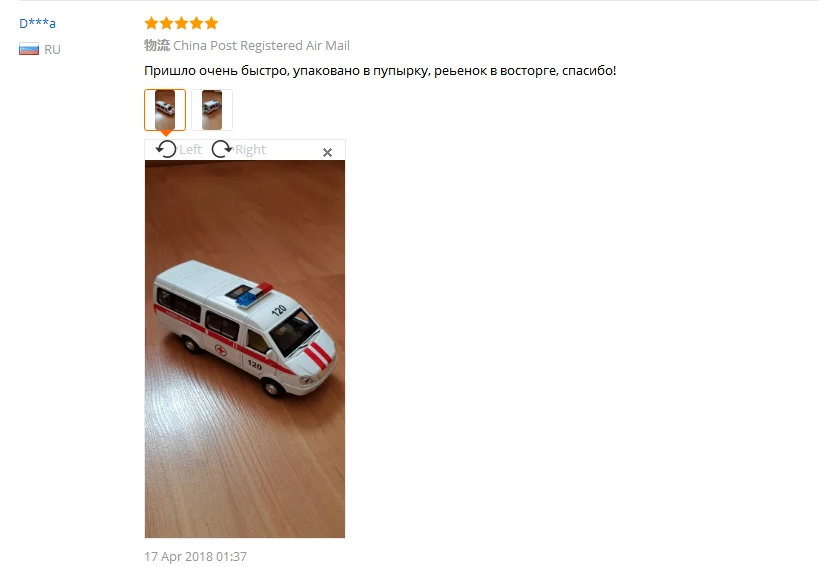Close the enlarged photo viewer
This screenshot has width=819, height=567.
(327, 152)
